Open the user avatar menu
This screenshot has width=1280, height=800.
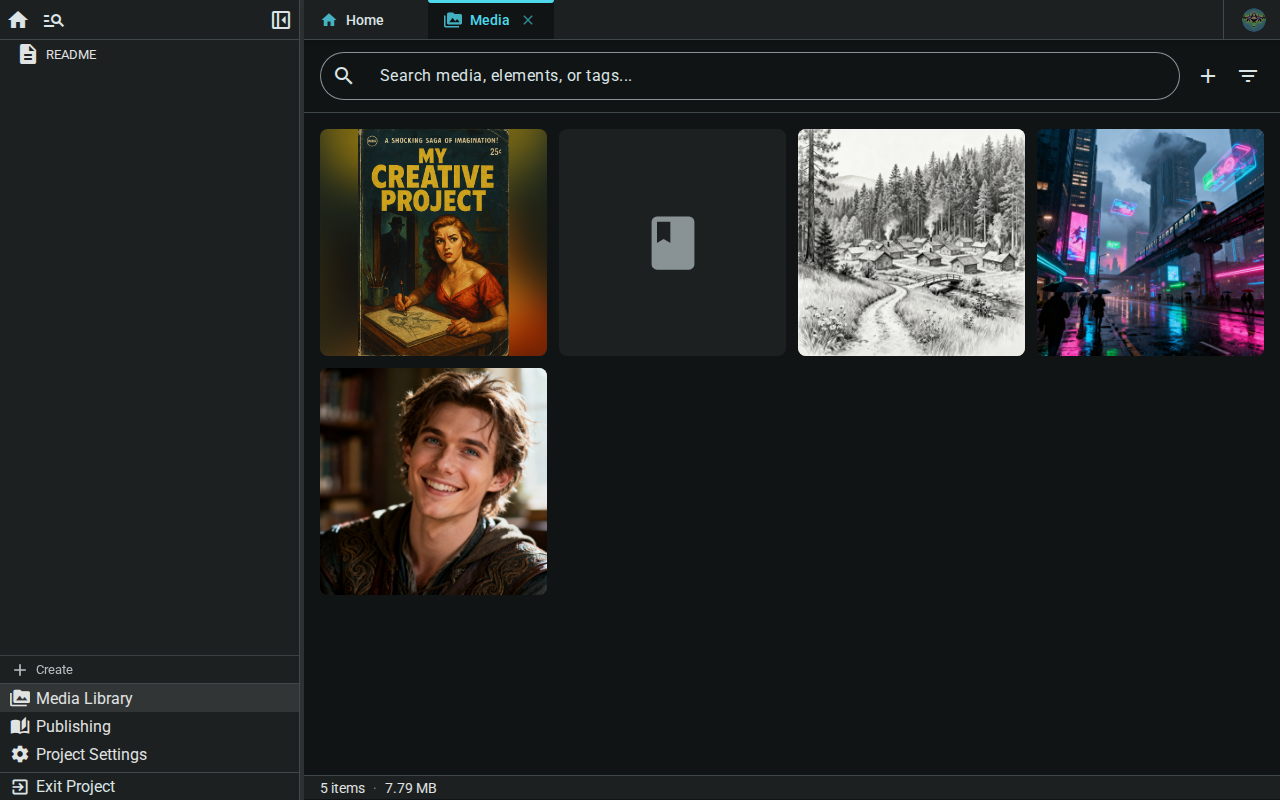click(x=1254, y=20)
